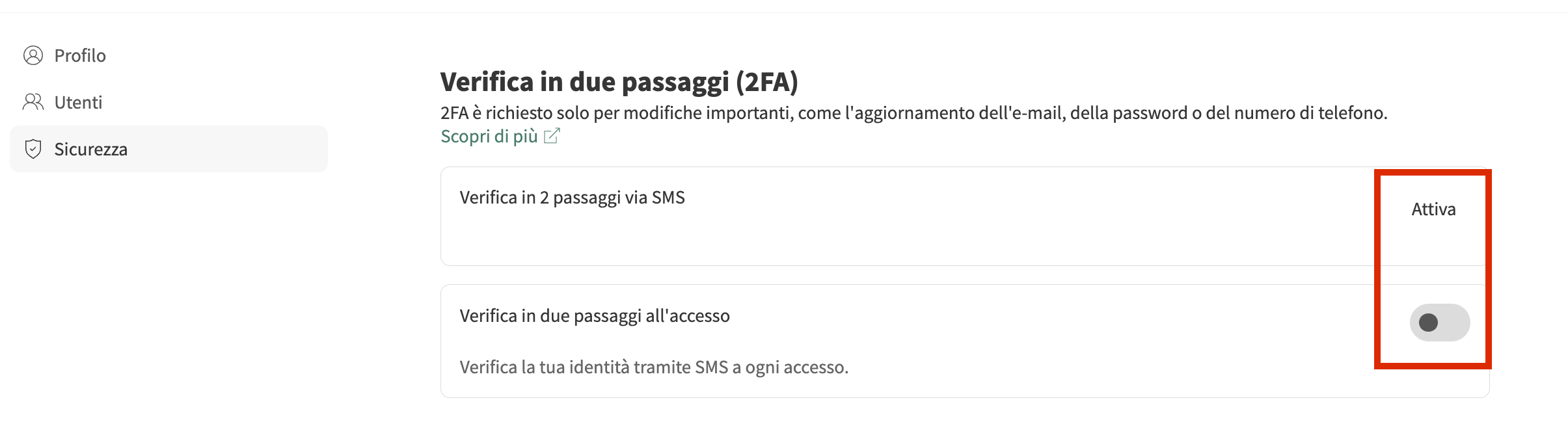This screenshot has height=437, width=1568.
Task: Click the '2FA è richiesto solo per modifiche' paragraph
Action: tap(913, 113)
